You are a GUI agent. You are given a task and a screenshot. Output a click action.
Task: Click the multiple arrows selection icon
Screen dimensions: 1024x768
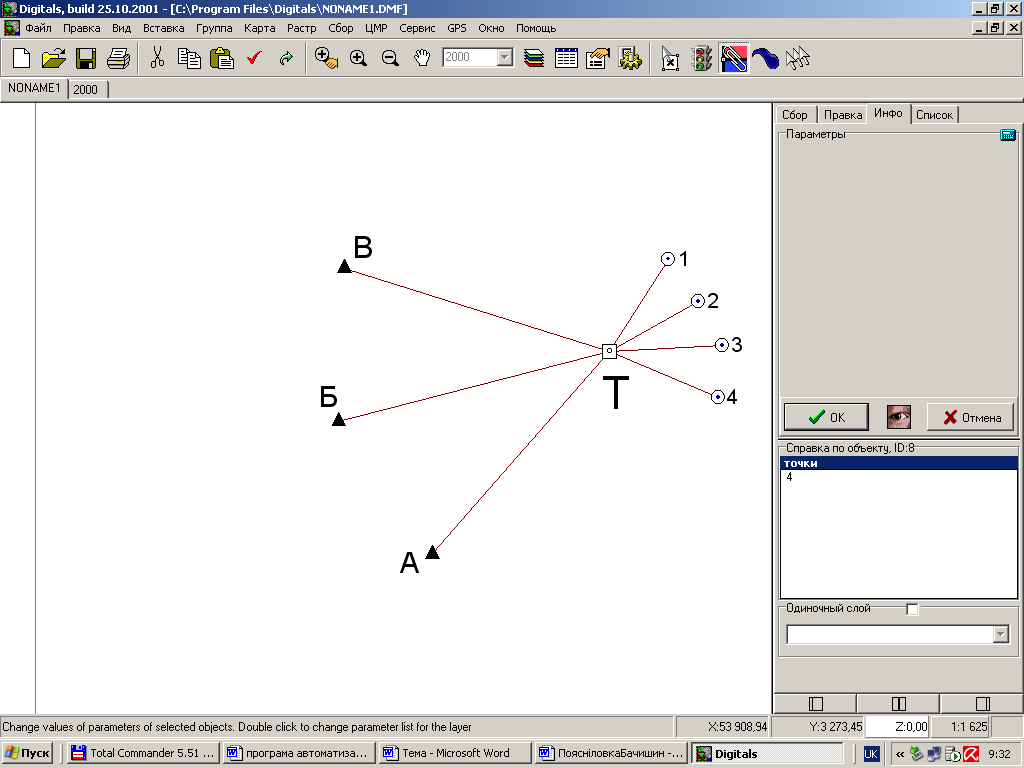point(797,58)
